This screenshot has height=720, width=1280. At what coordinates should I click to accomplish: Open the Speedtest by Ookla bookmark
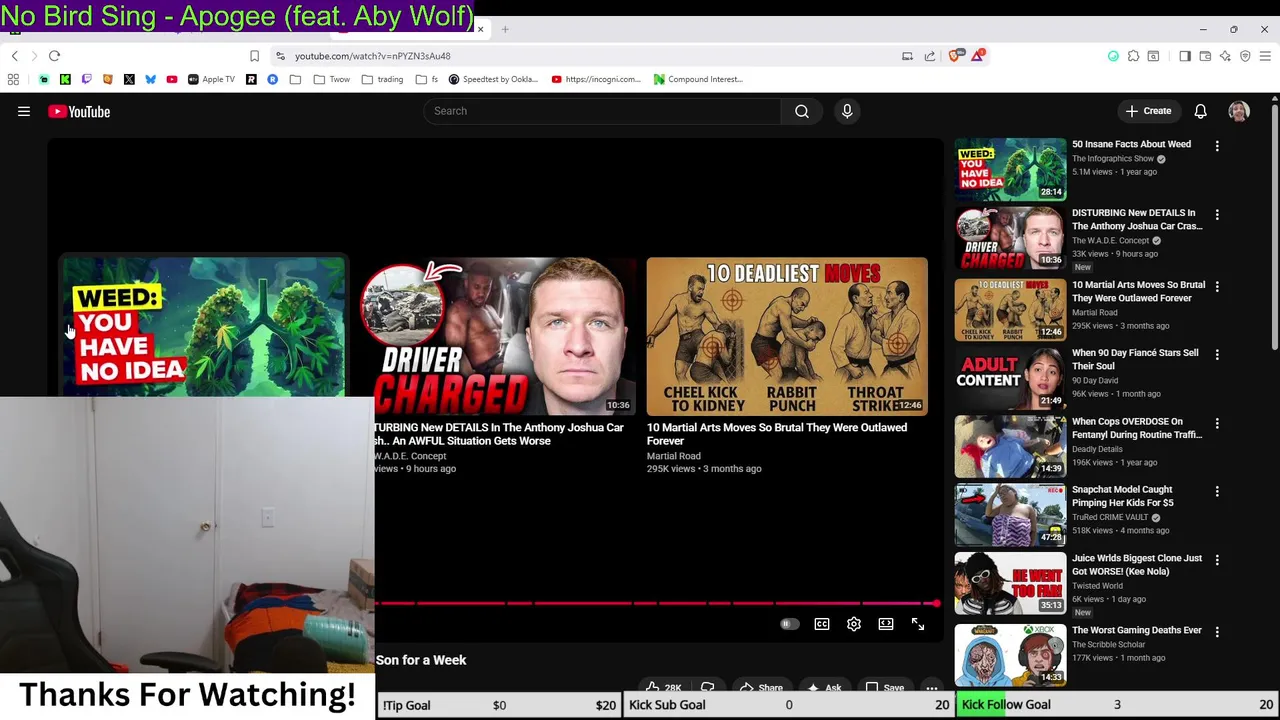pyautogui.click(x=493, y=79)
